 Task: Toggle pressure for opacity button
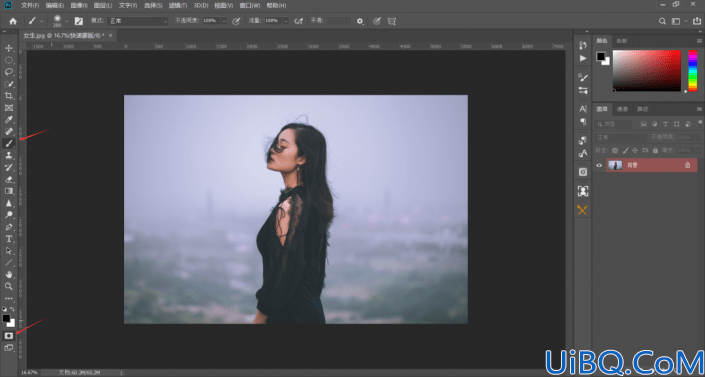click(x=236, y=21)
